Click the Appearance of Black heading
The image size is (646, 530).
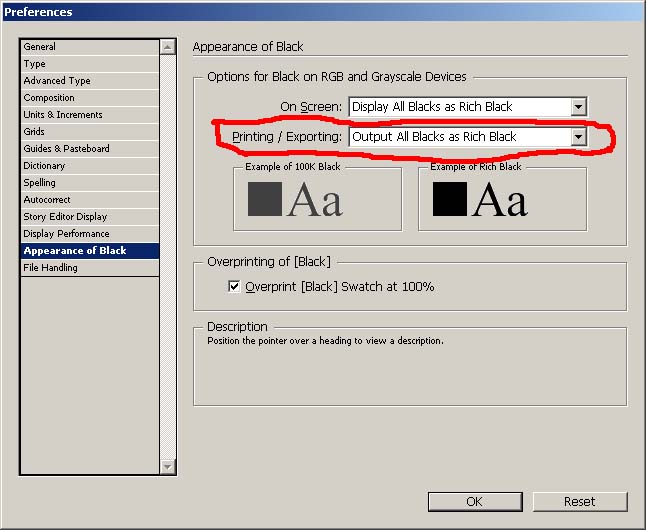(x=248, y=47)
